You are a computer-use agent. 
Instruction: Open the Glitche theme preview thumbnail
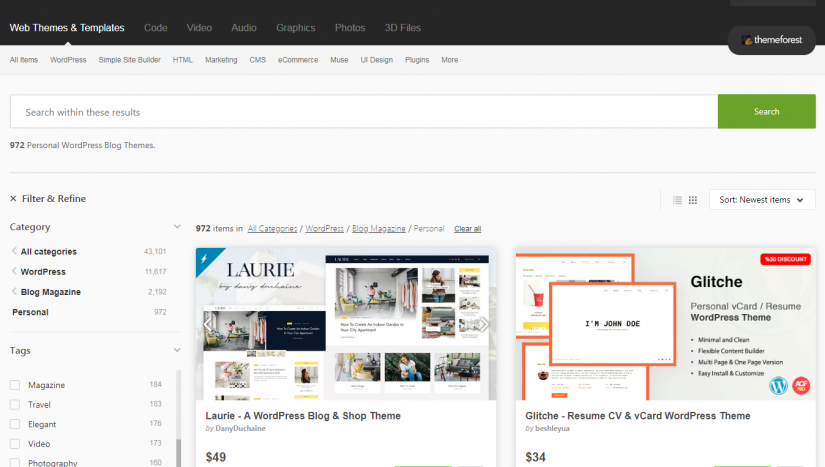666,324
